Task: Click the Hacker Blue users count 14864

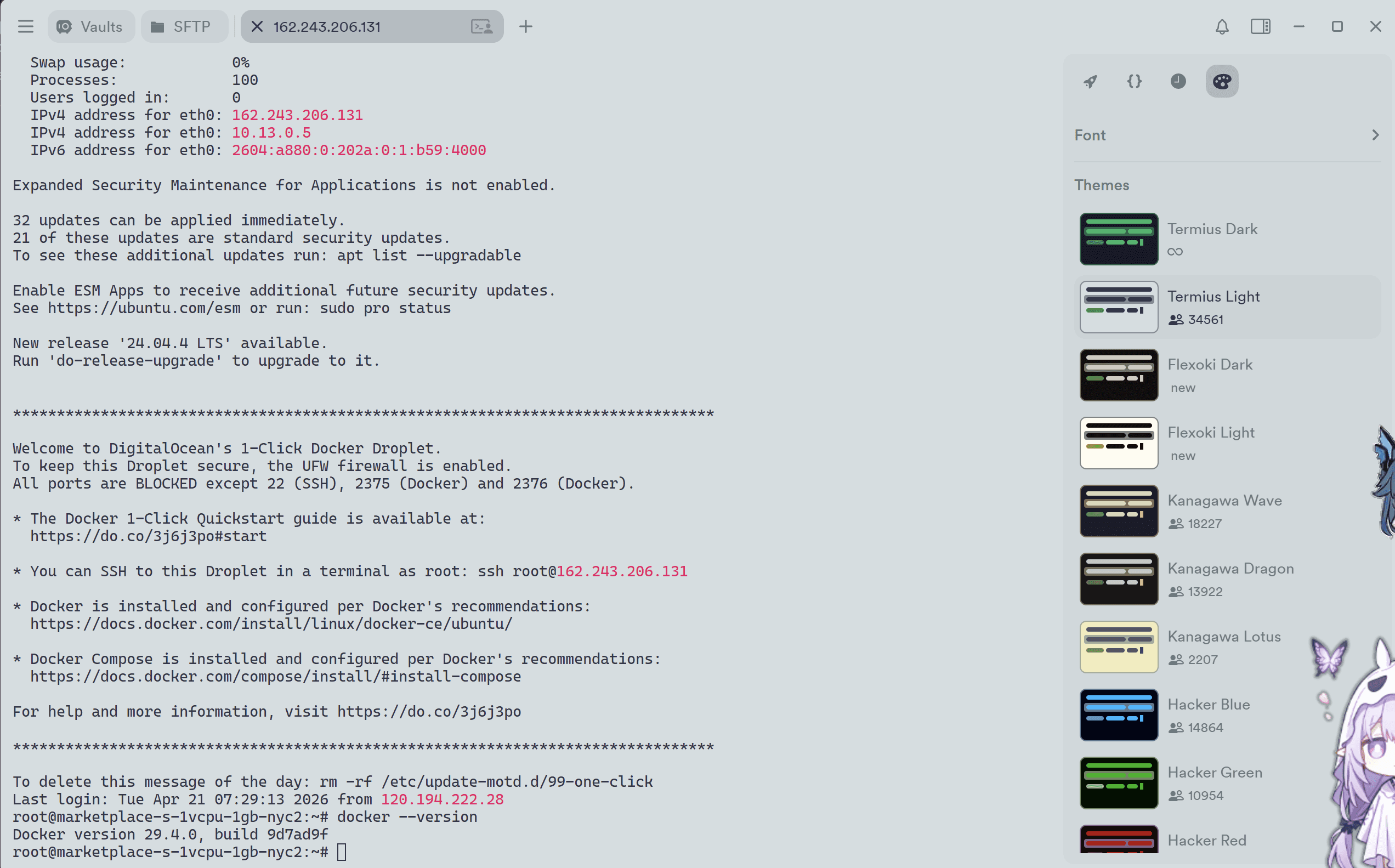Action: coord(1196,727)
